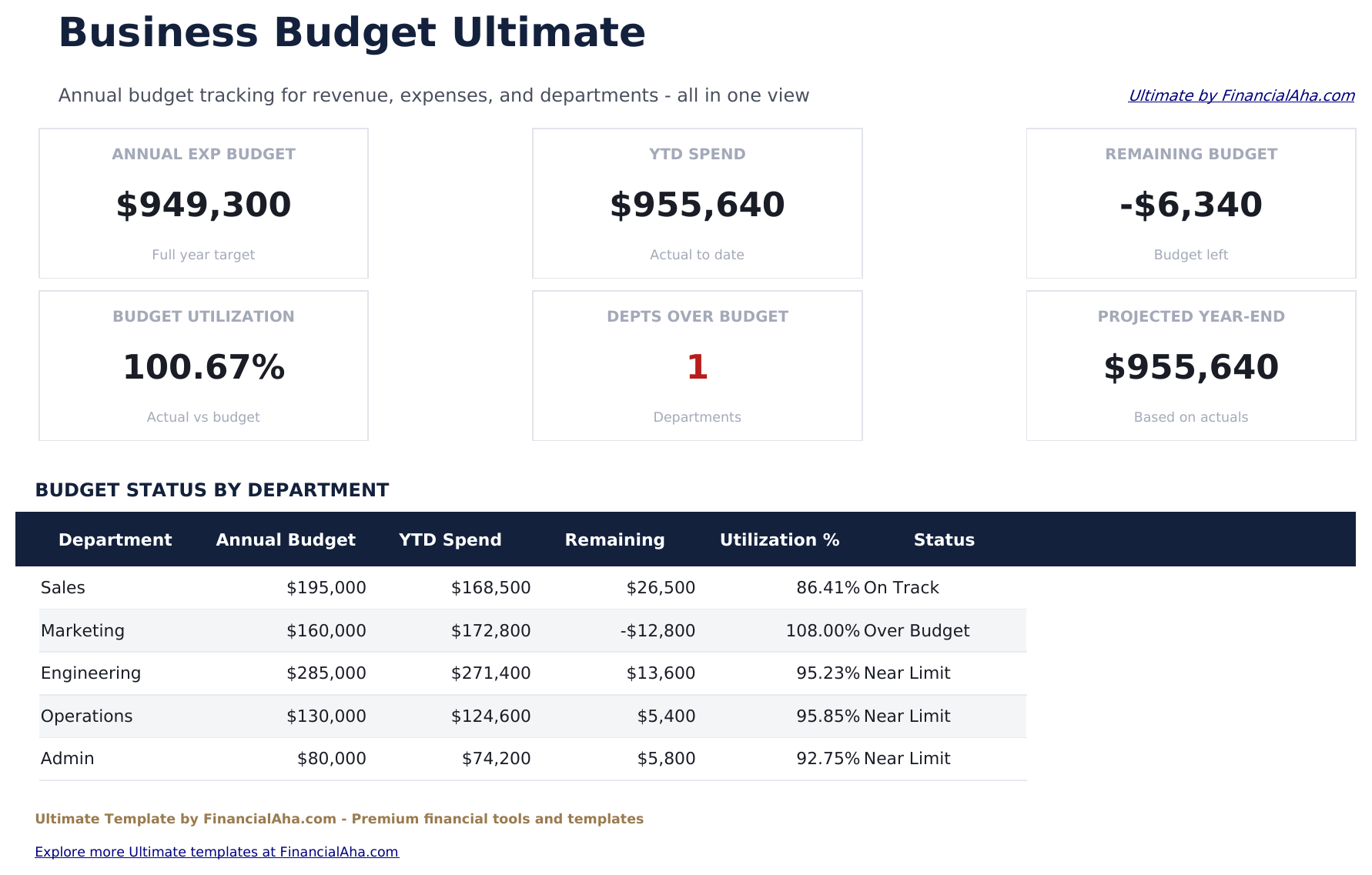
Task: Click the Budget Utilization card
Action: pyautogui.click(x=203, y=366)
